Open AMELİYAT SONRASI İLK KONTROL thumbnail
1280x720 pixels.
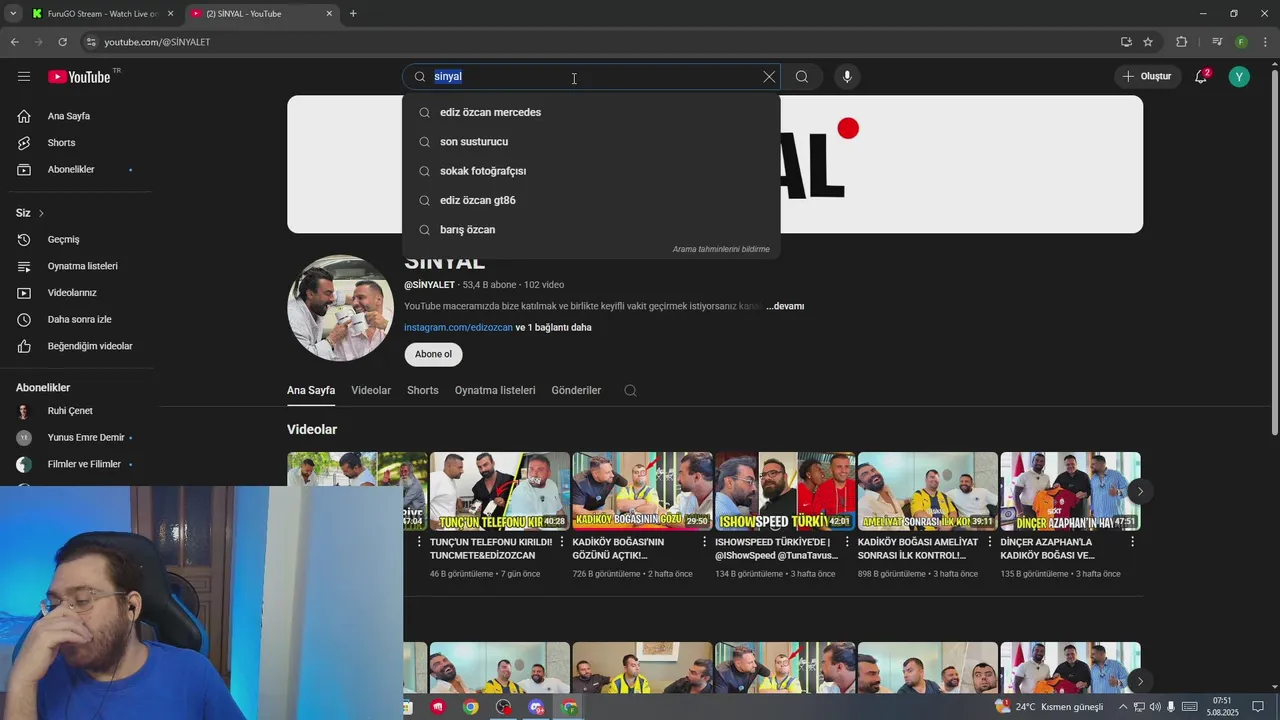928,491
